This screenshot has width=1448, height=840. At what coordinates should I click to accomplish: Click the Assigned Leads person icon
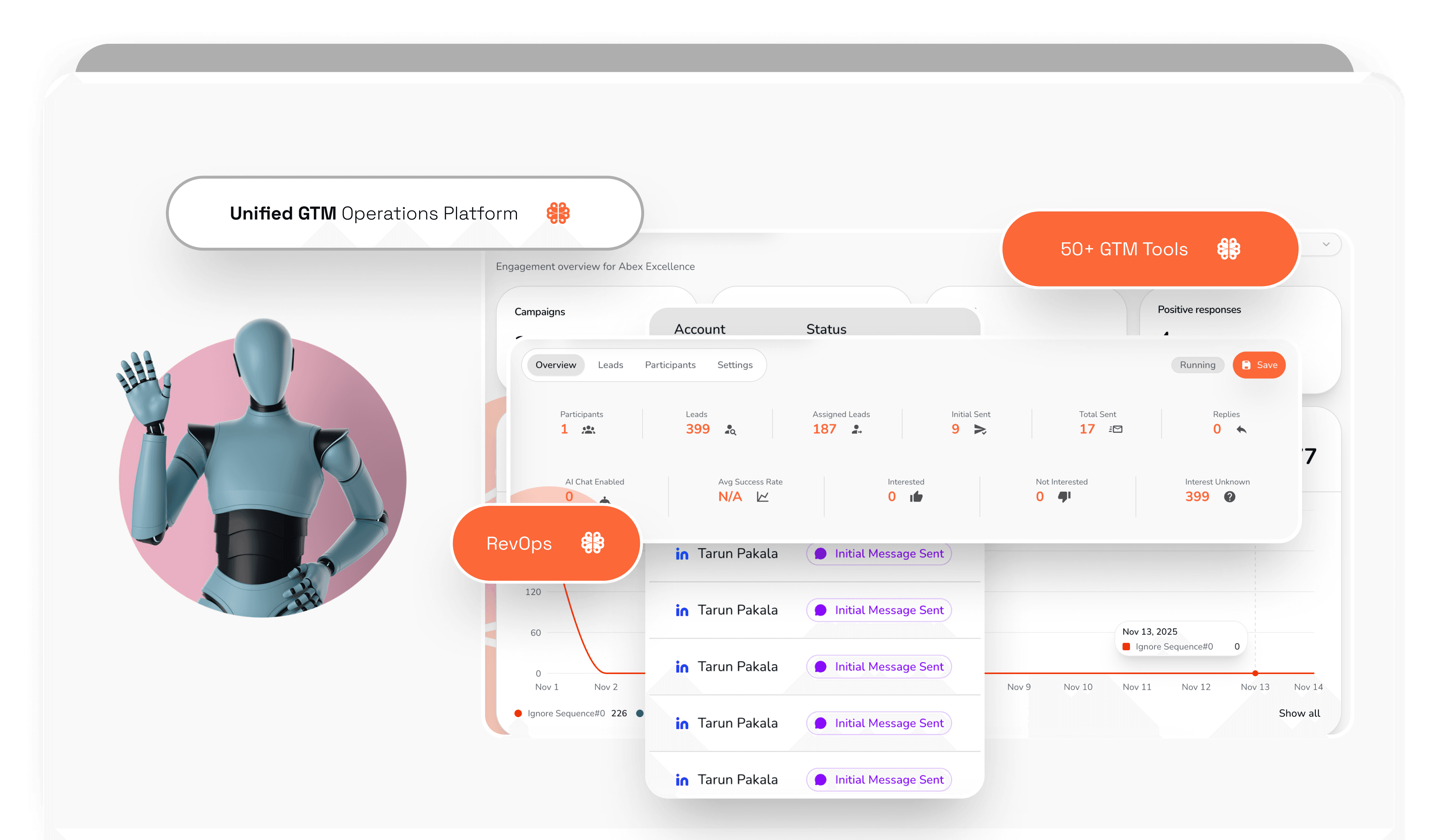[856, 430]
